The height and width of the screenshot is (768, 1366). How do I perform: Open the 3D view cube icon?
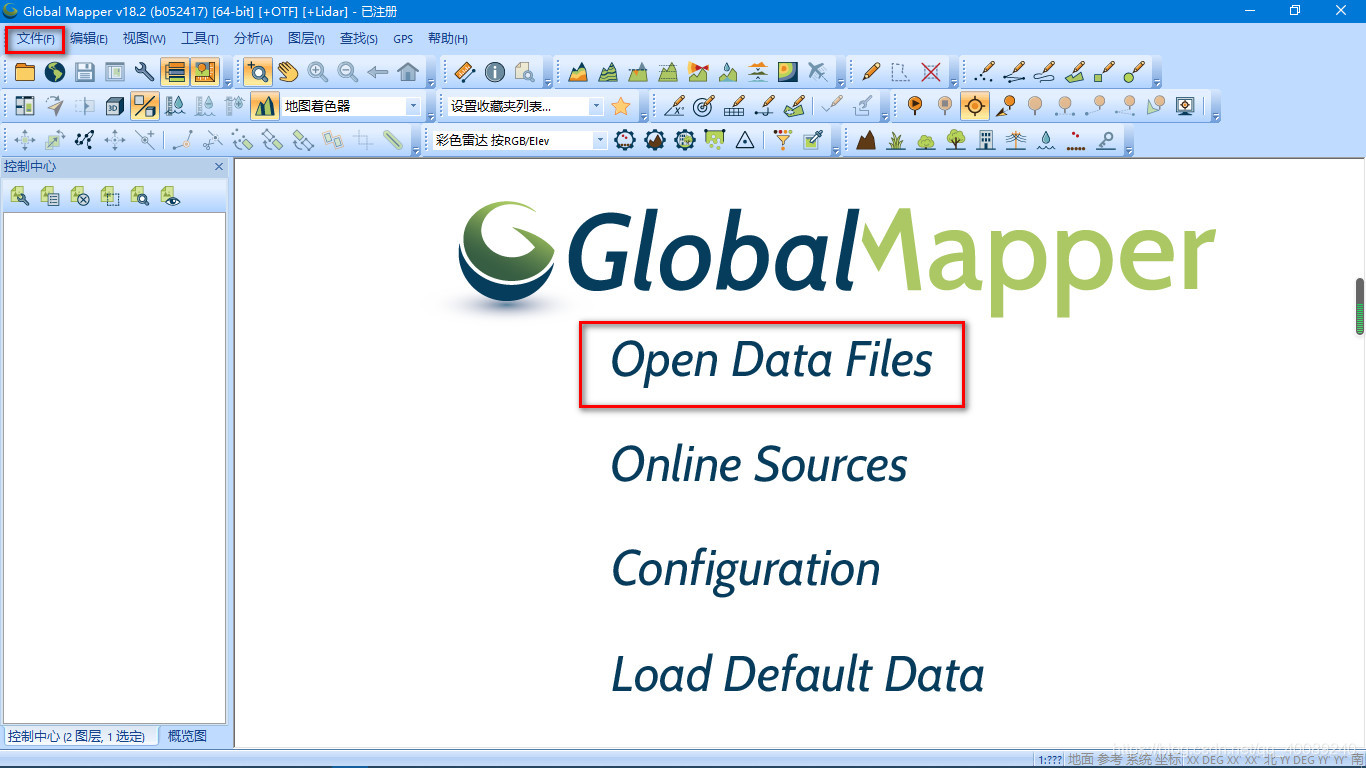click(x=115, y=106)
